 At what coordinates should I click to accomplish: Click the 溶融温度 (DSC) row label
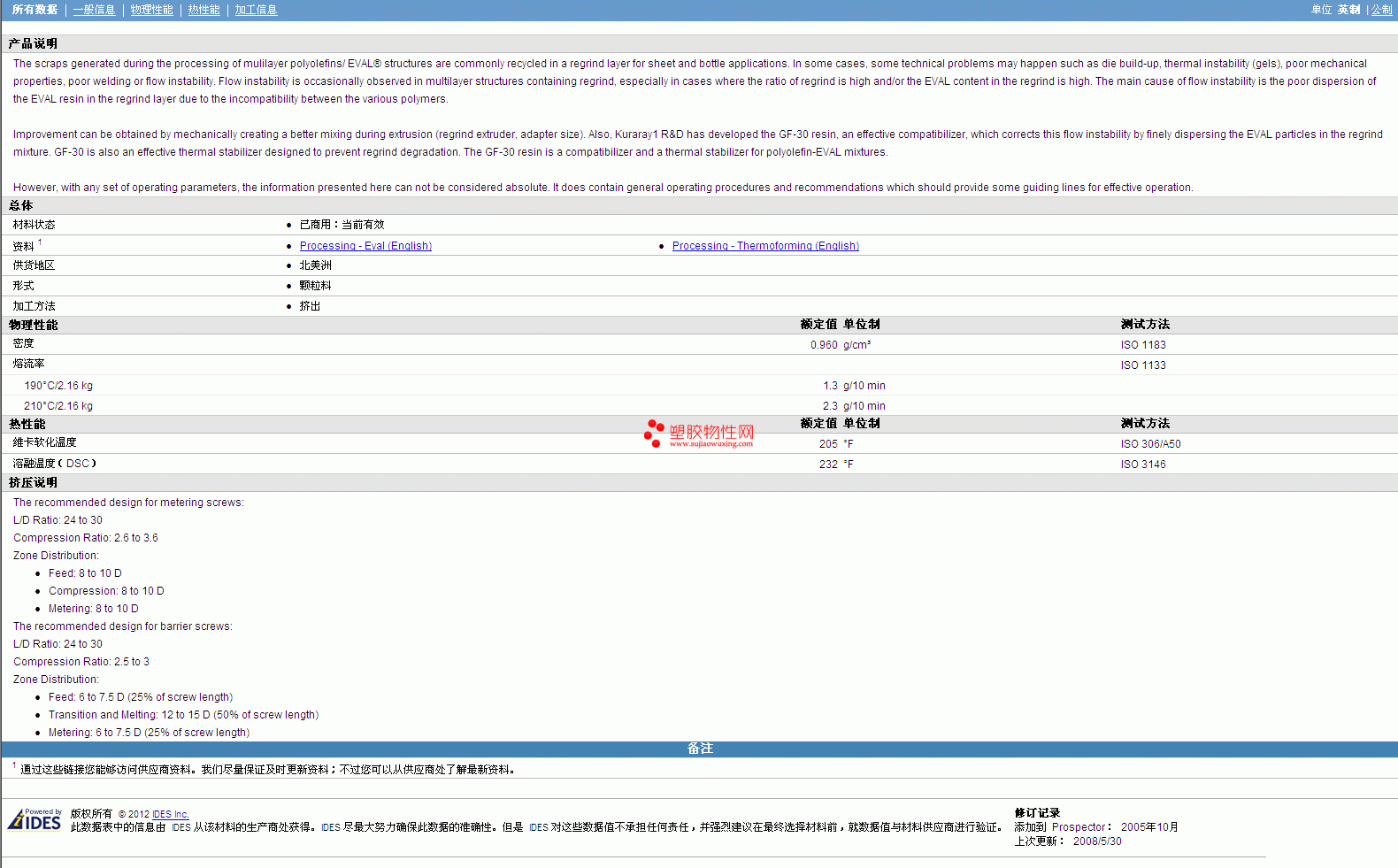55,464
